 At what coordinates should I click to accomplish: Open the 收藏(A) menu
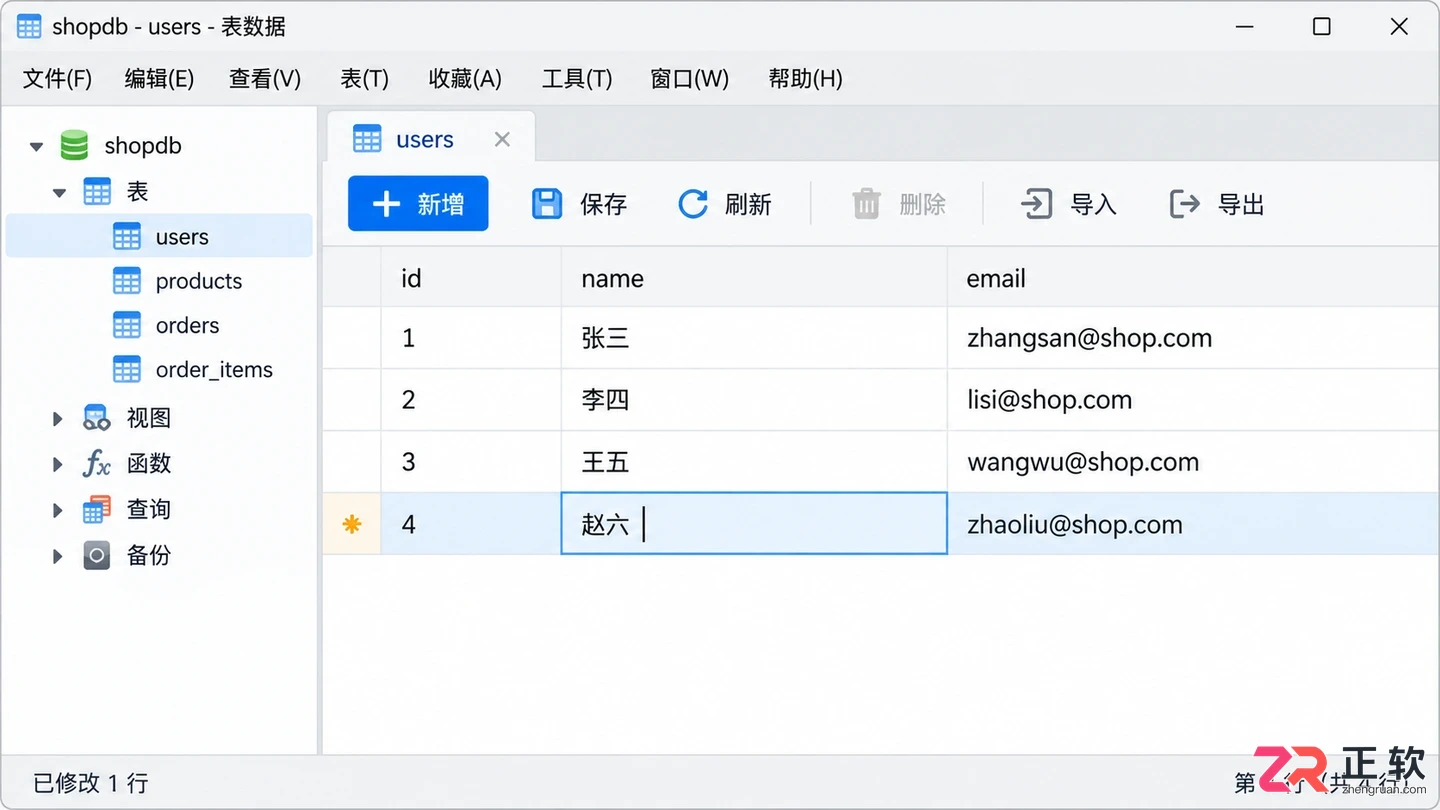pos(465,78)
